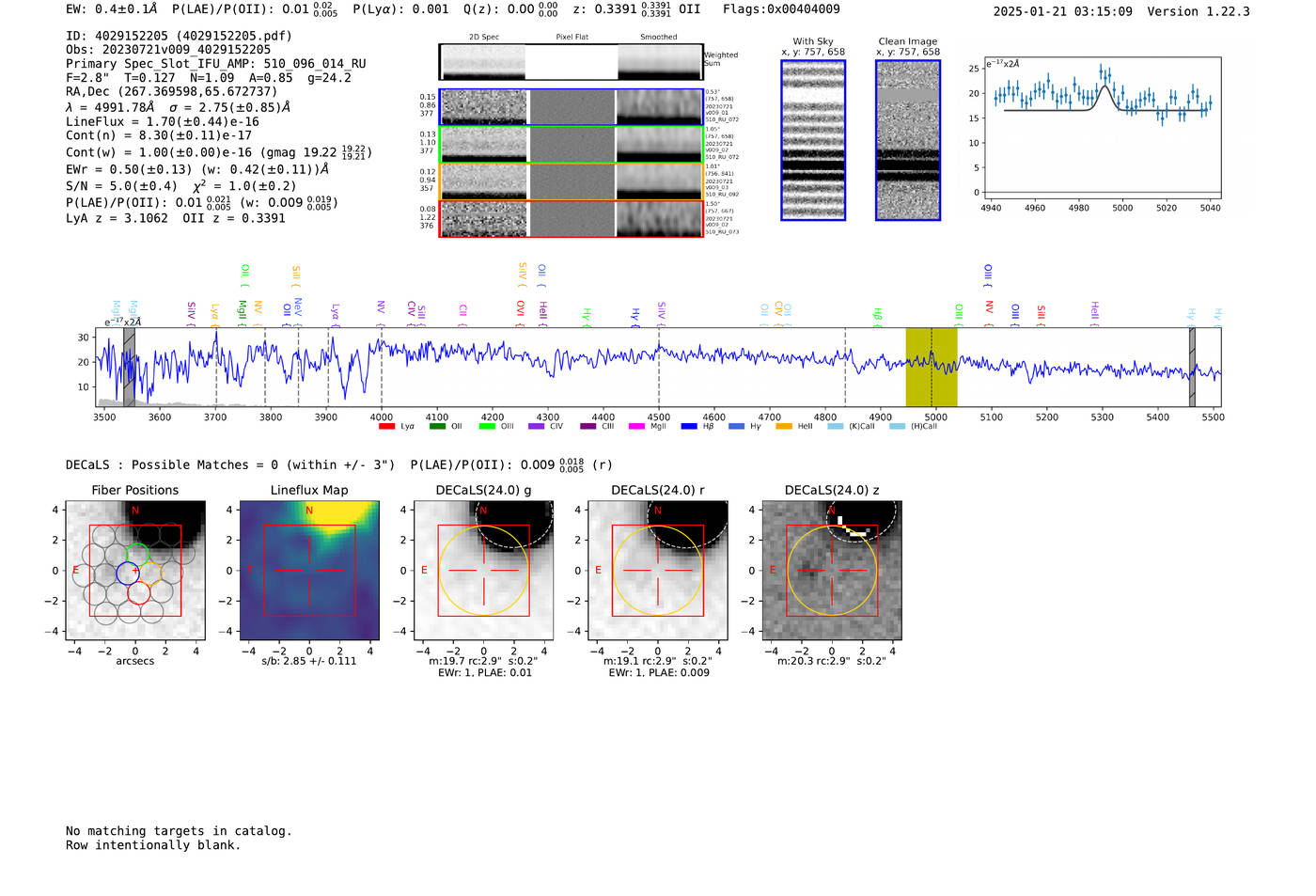Select the timestamp 2025-01-21 03:15:09

coord(1062,11)
